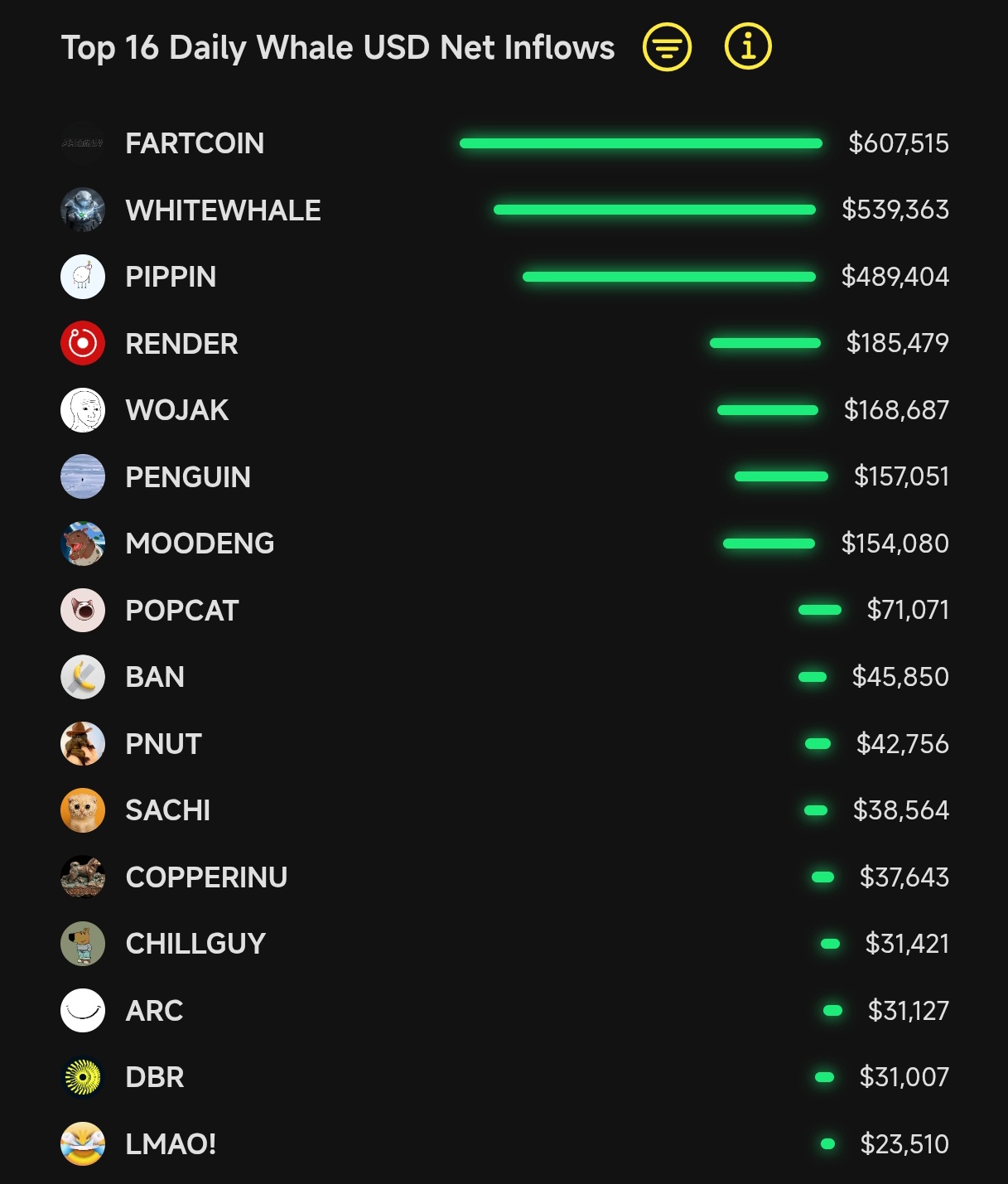
Task: Select the CHILLGUY token label
Action: 195,944
